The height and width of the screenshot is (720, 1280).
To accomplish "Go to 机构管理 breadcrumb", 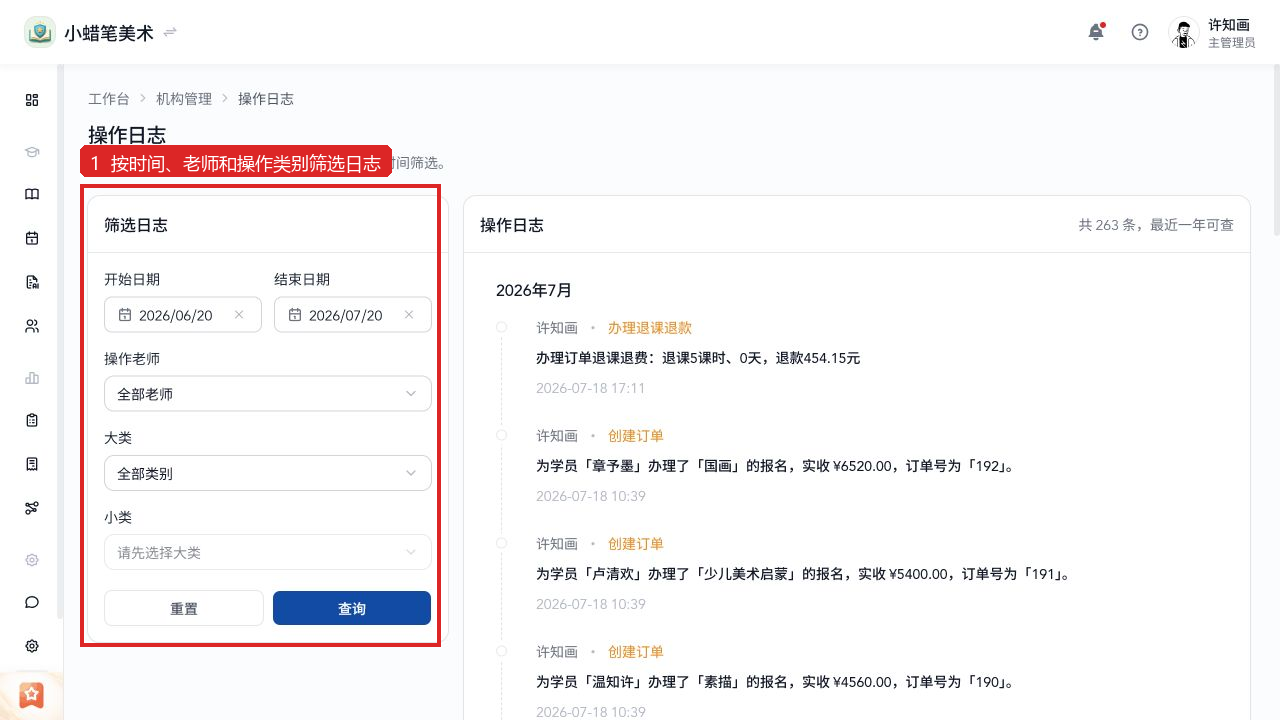I will tap(184, 99).
